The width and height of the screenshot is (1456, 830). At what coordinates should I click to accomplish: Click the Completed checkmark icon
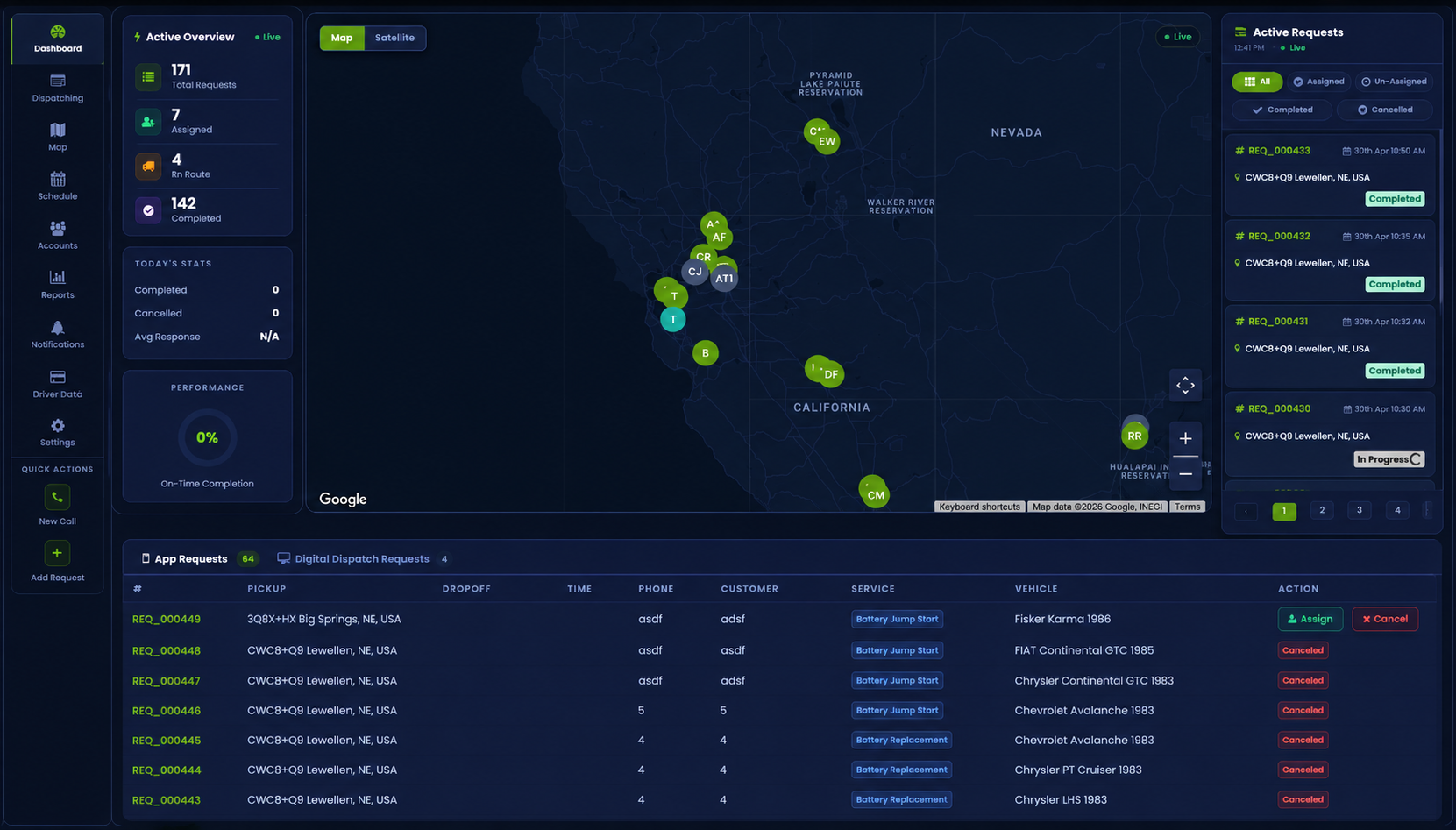click(148, 210)
